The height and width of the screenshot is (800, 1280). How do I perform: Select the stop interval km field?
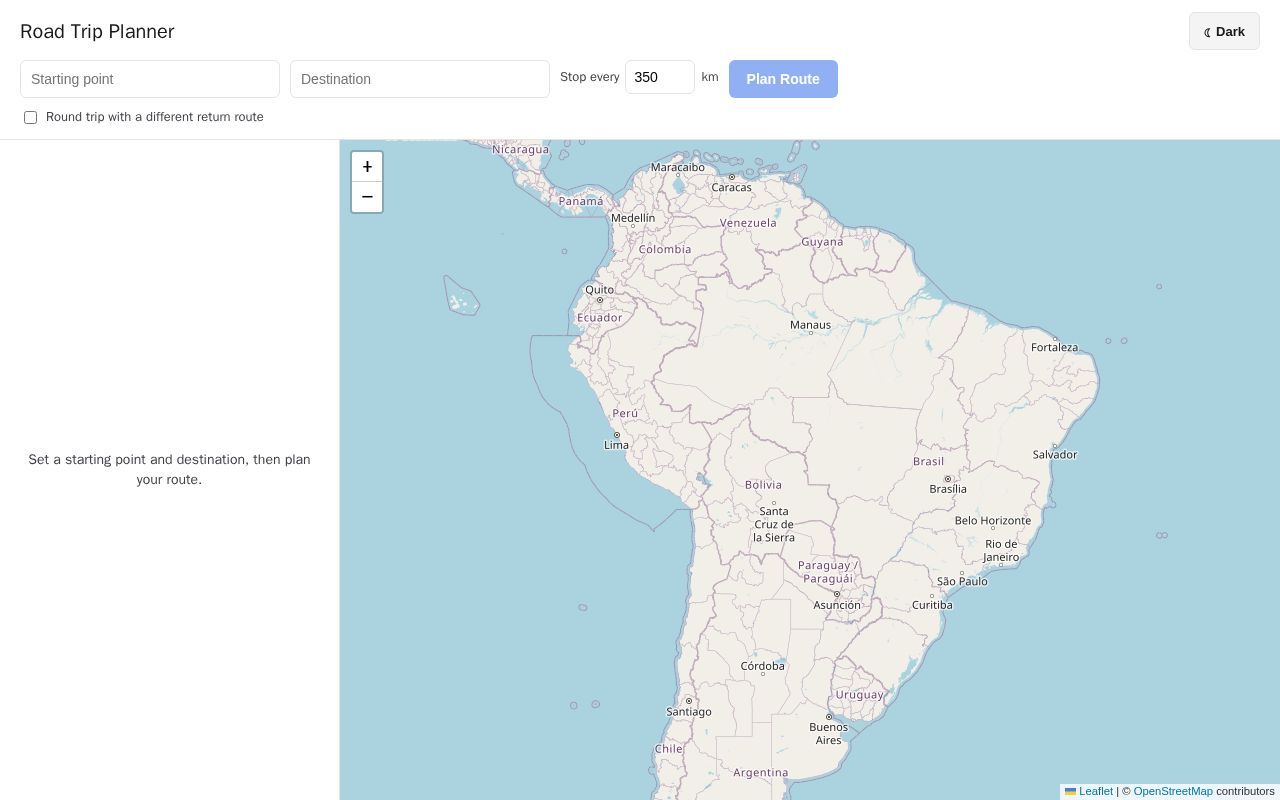click(660, 77)
